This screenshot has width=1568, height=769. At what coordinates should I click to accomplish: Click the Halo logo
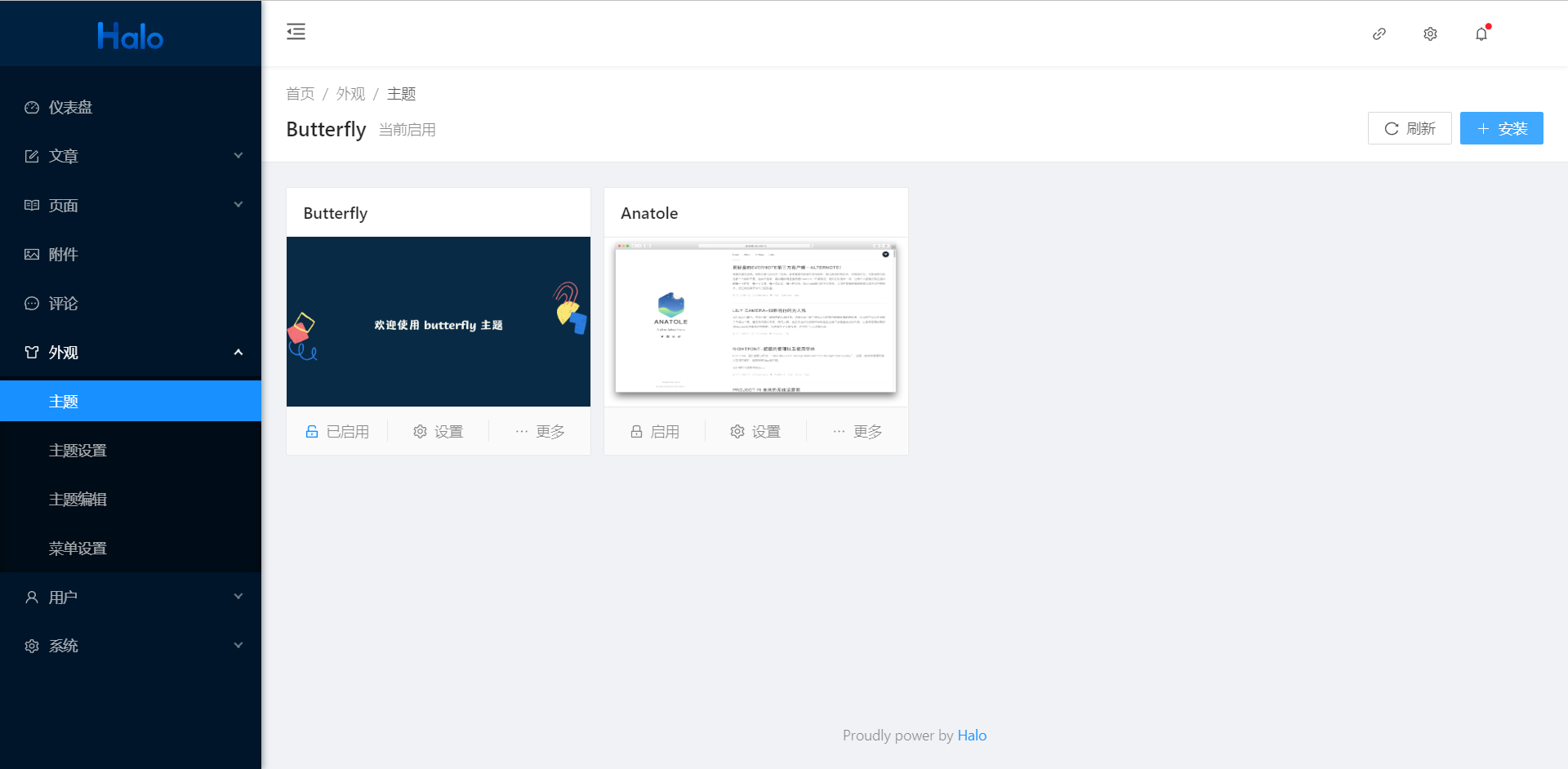tap(131, 36)
